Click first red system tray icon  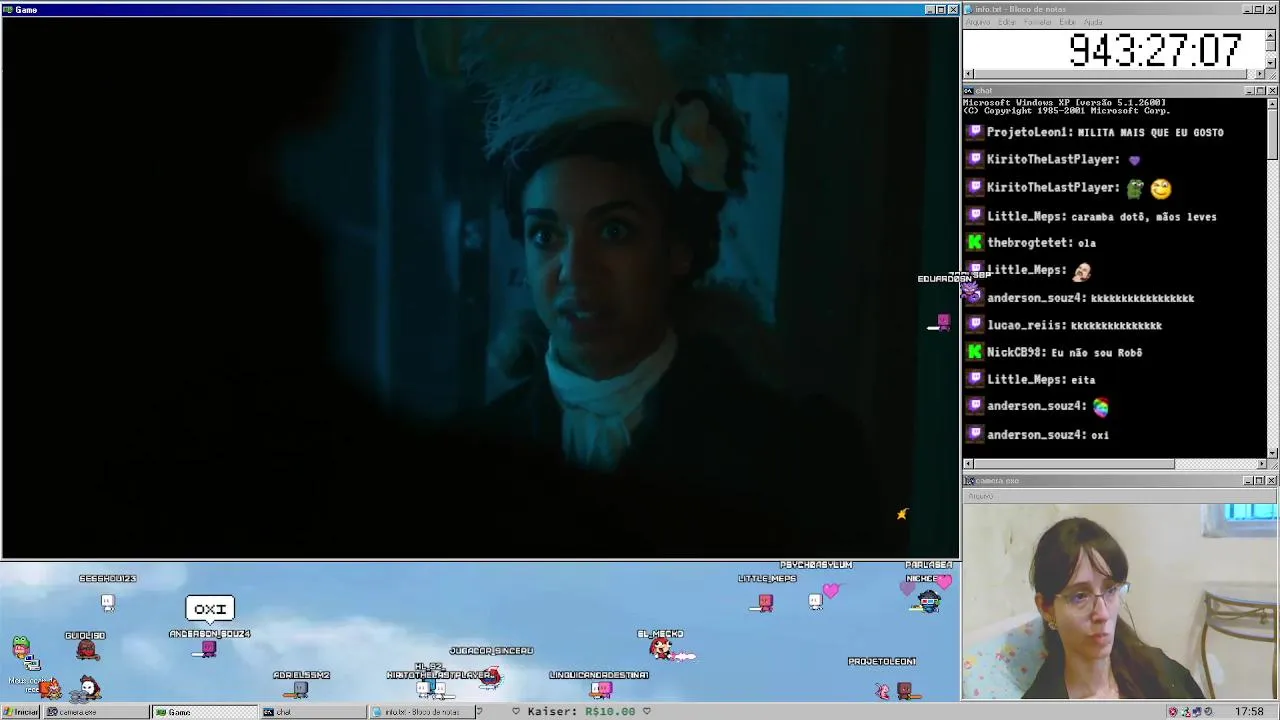(1173, 712)
